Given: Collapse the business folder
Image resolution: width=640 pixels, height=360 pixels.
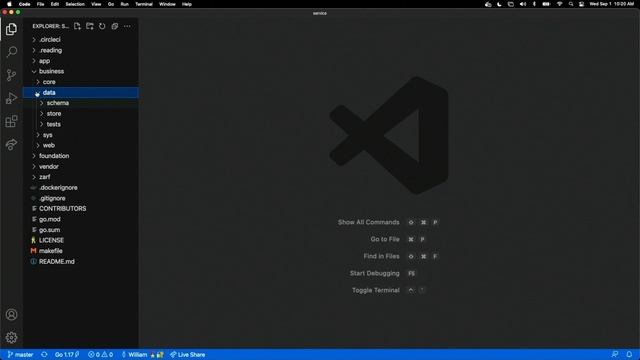Looking at the screenshot, I should [x=81, y=71].
